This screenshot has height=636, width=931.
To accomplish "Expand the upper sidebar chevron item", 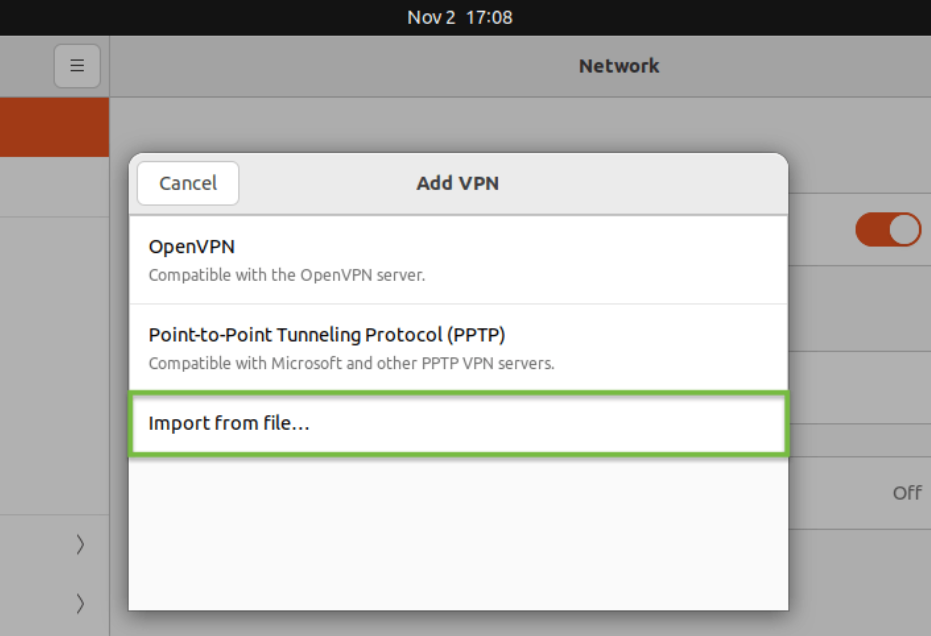I will point(81,544).
